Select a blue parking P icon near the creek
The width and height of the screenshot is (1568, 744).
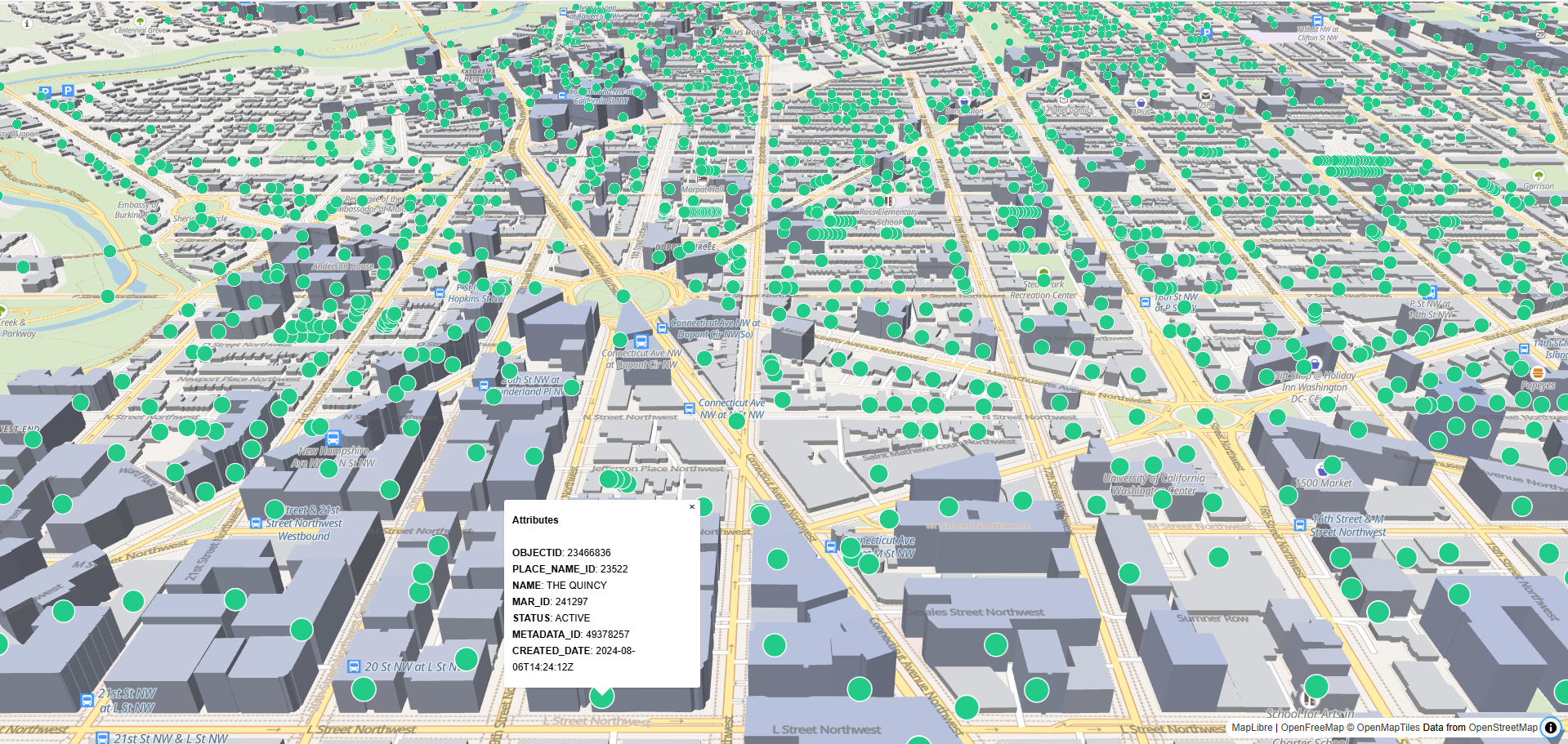click(x=68, y=91)
